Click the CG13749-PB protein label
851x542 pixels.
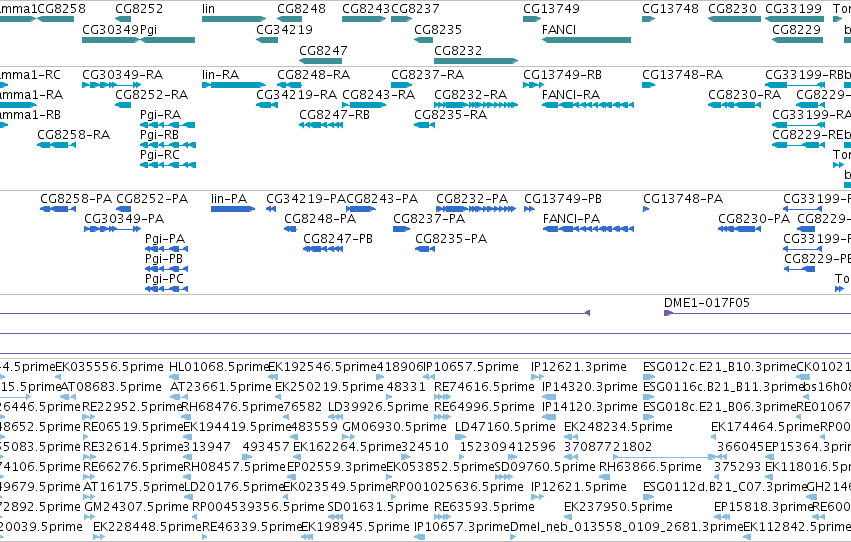click(563, 199)
